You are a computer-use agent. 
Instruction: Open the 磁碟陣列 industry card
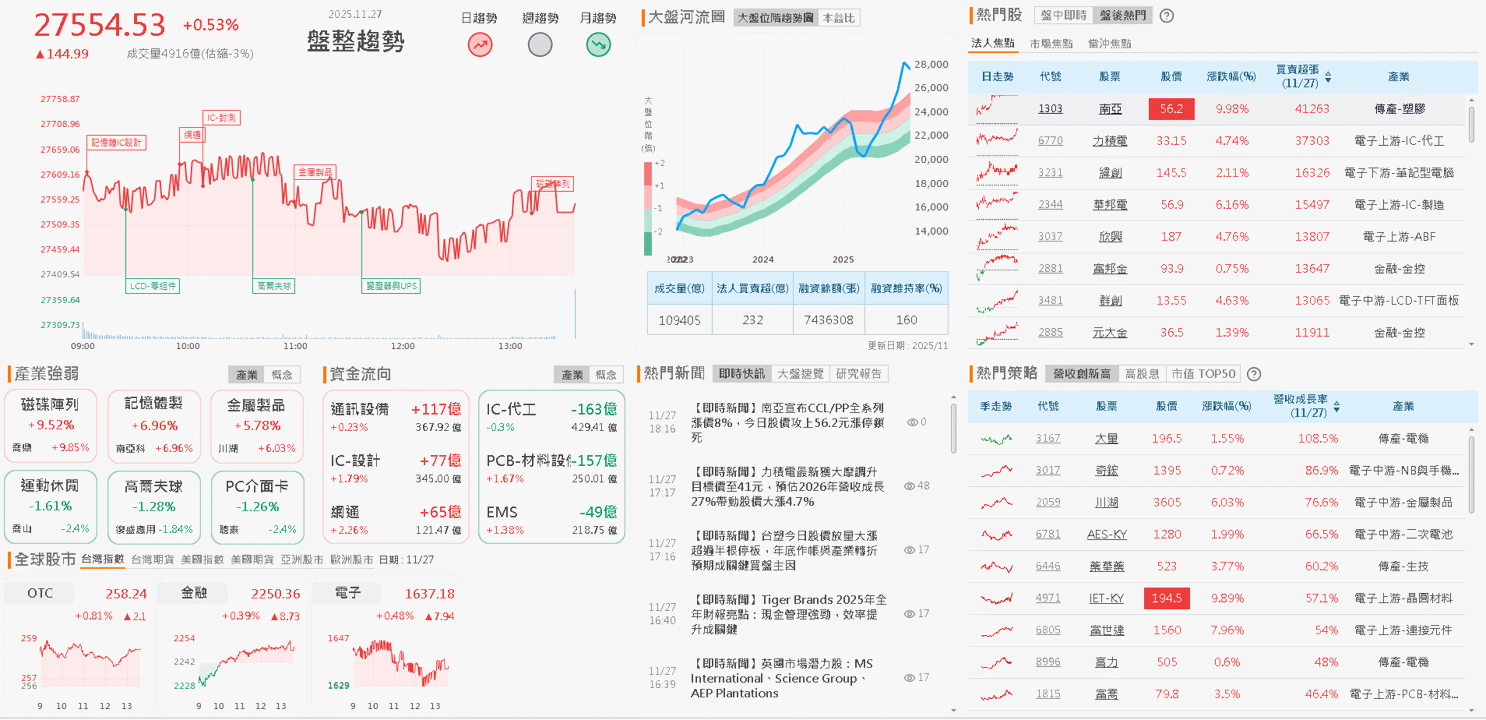pos(50,426)
